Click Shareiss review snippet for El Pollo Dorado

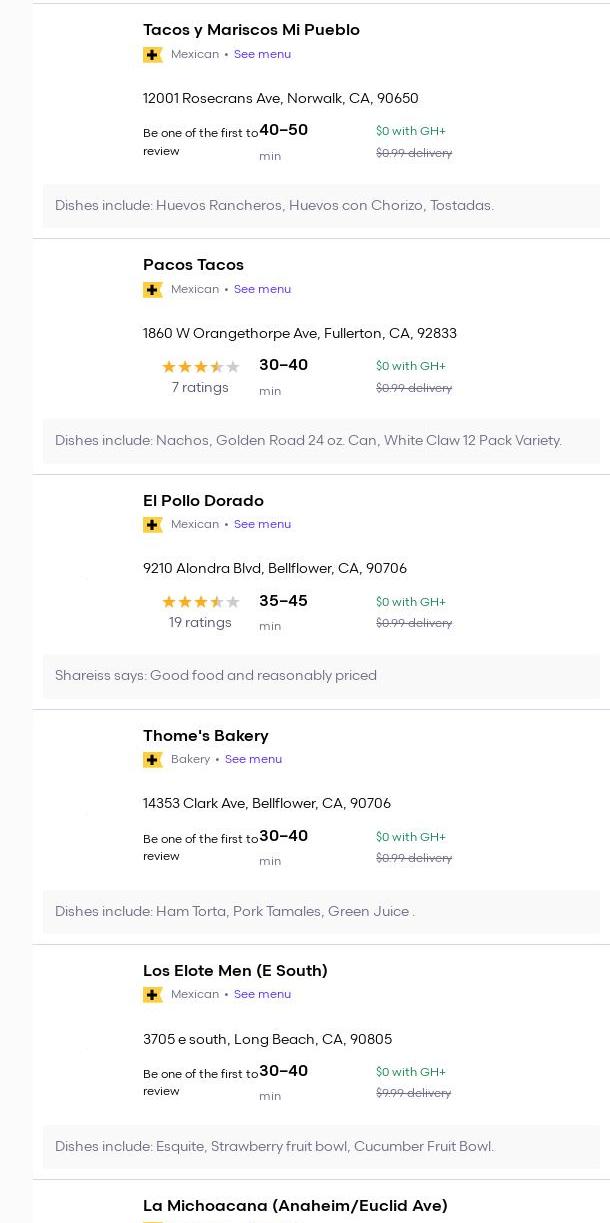pyautogui.click(x=216, y=676)
